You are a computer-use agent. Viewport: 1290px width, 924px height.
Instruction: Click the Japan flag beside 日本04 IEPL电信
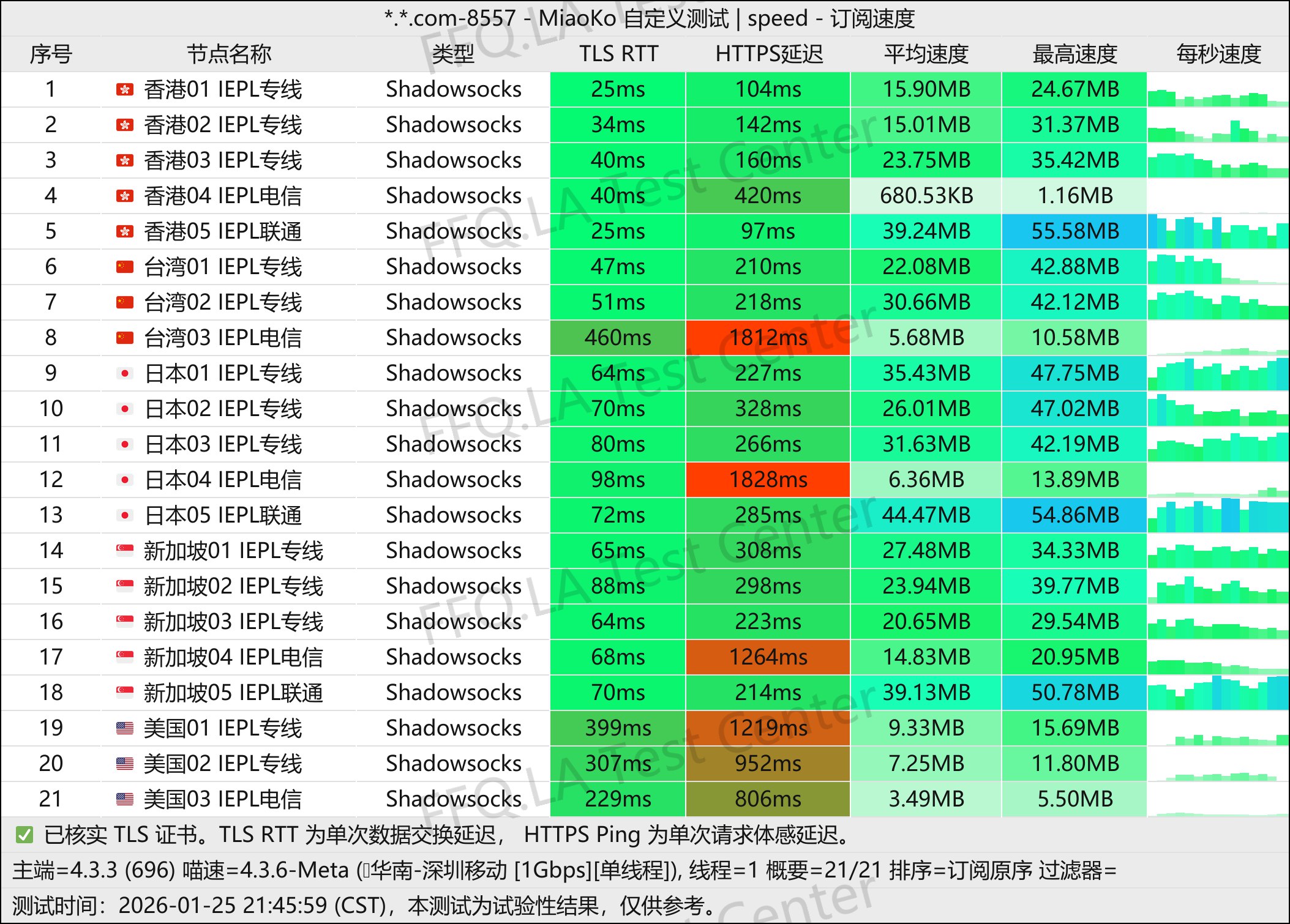[x=125, y=480]
